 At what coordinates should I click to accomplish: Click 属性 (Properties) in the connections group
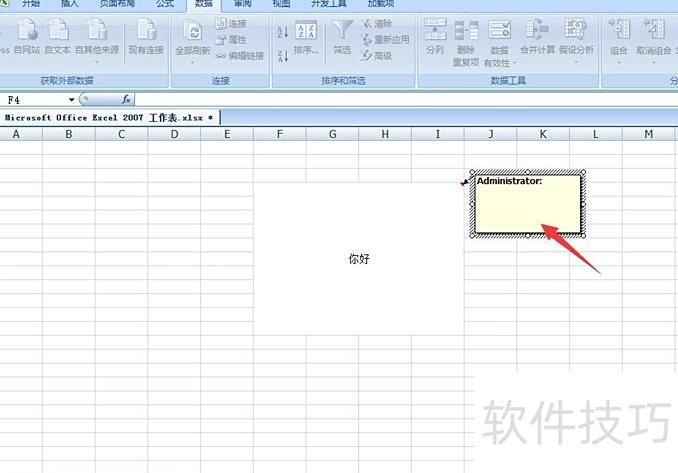click(232, 40)
